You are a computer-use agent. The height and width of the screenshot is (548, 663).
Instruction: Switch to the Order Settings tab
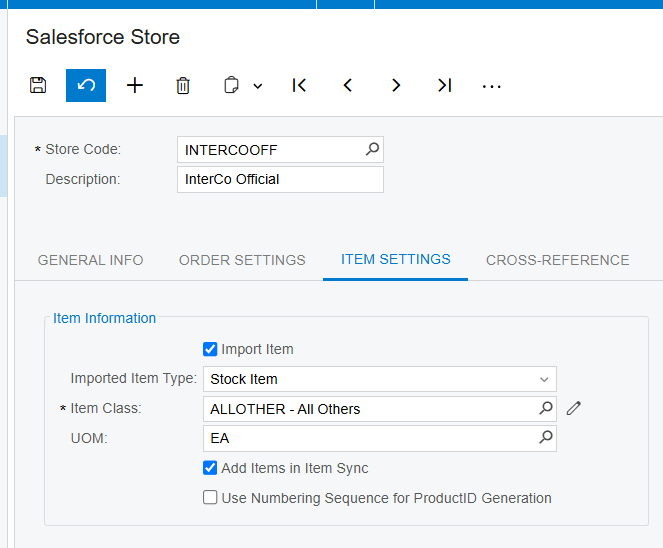[x=242, y=260]
